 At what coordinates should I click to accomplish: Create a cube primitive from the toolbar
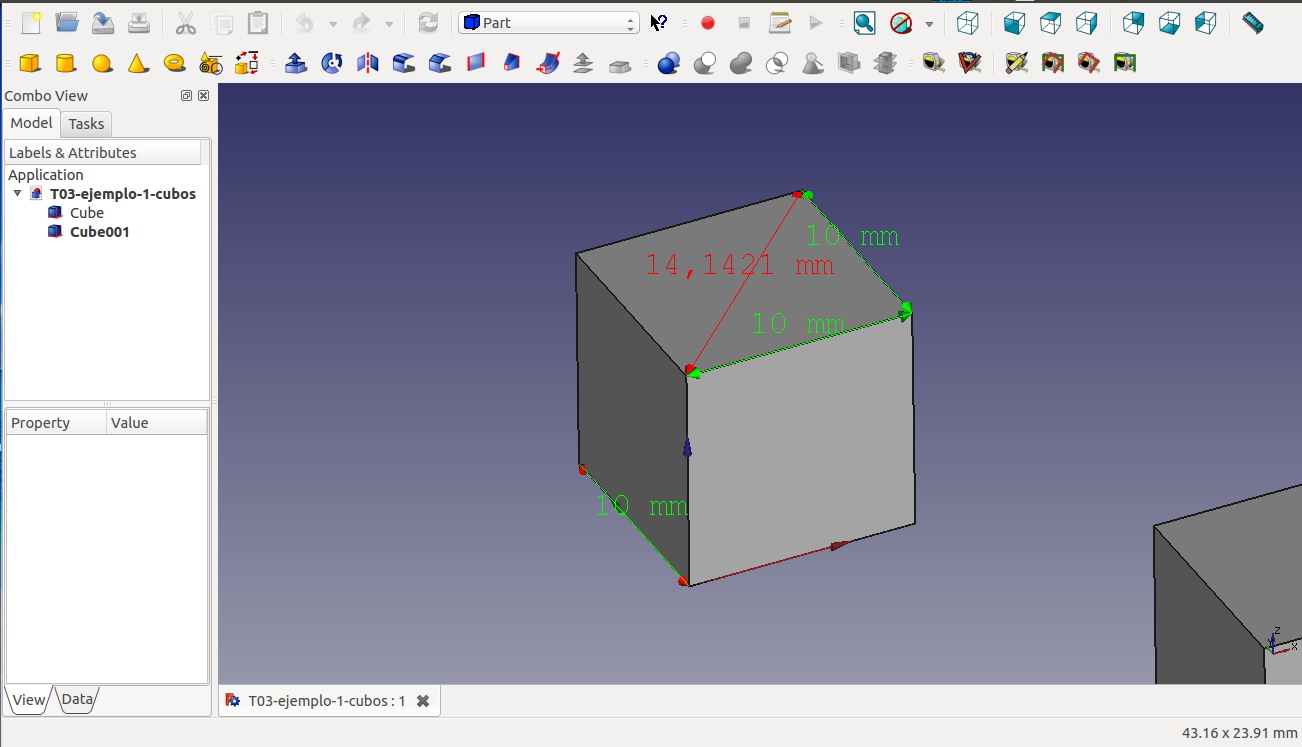pyautogui.click(x=30, y=64)
